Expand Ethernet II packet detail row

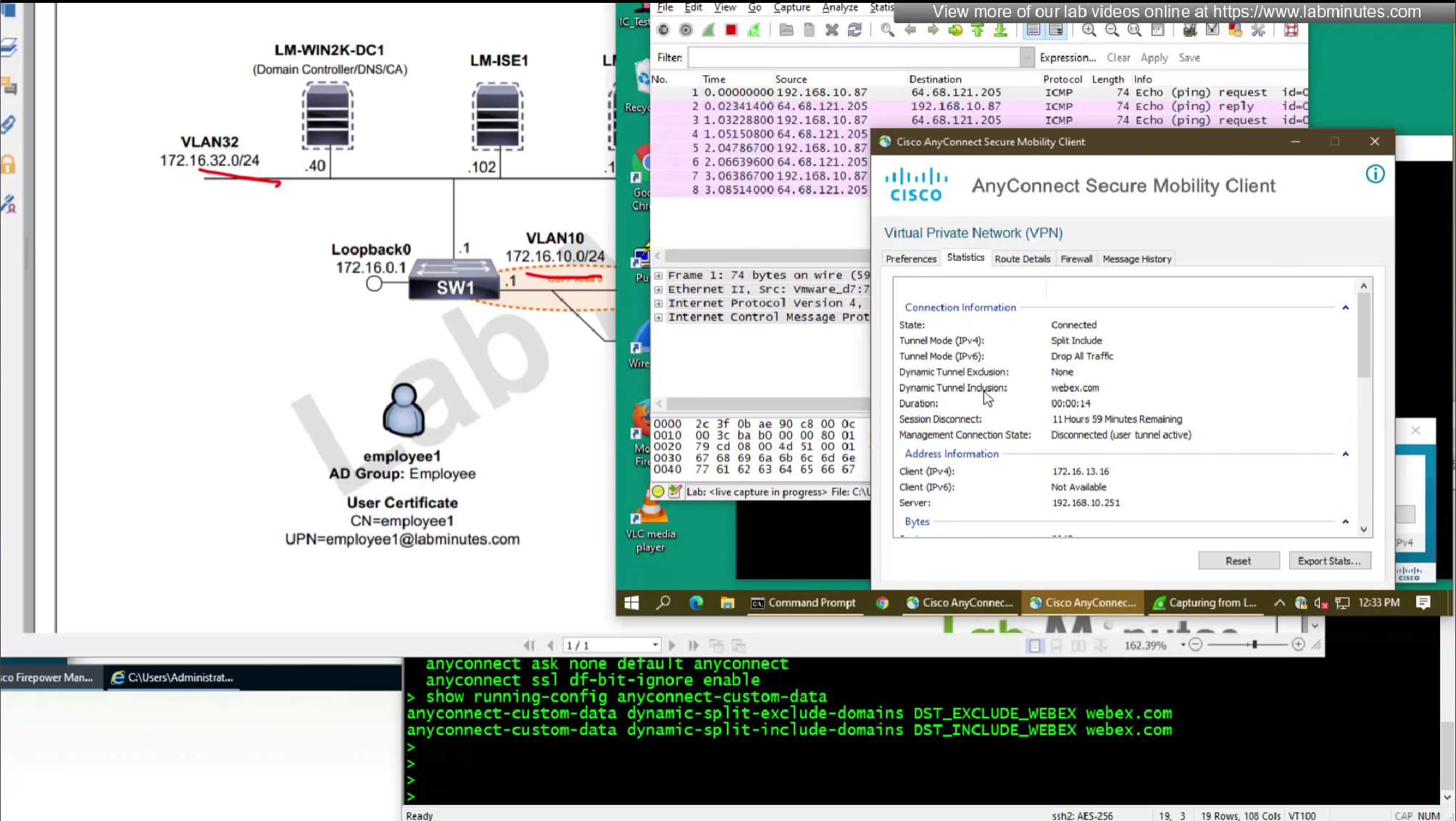tap(658, 289)
